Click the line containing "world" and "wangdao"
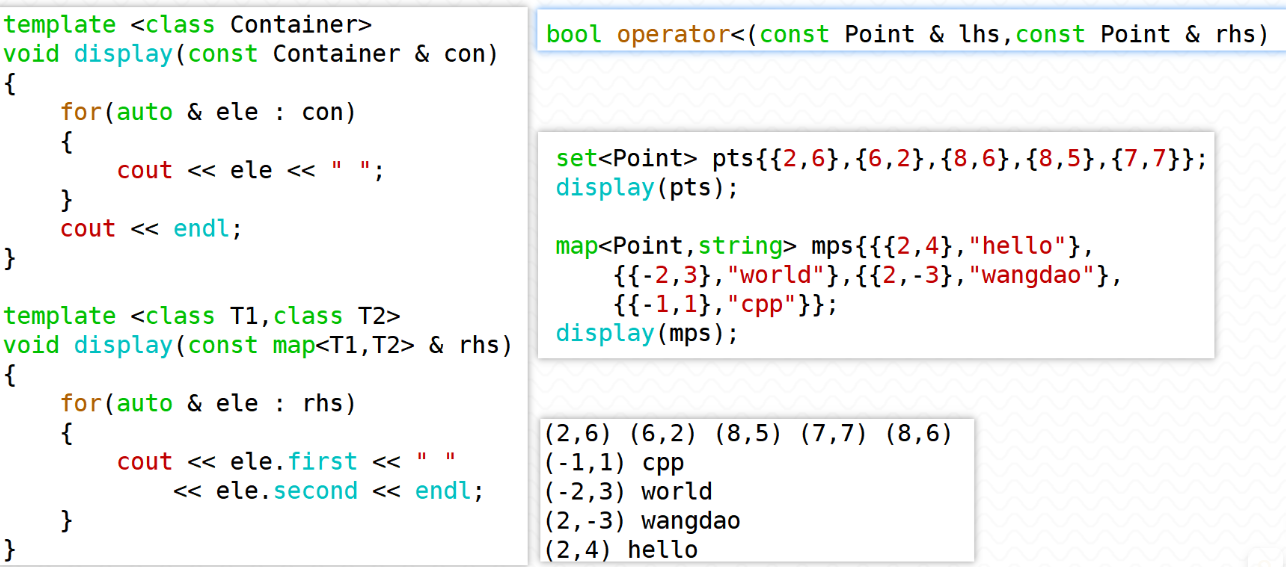Viewport: 1286px width, 568px height. pyautogui.click(x=868, y=275)
